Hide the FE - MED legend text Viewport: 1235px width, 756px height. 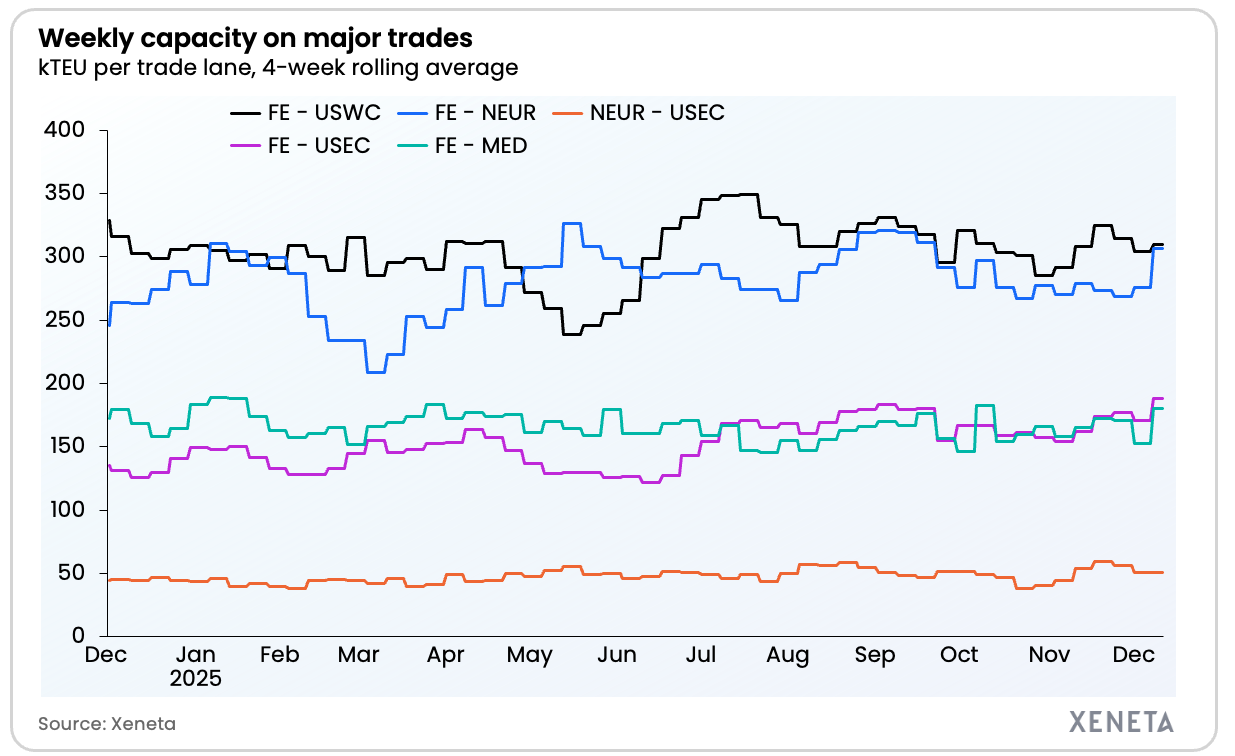click(x=481, y=146)
